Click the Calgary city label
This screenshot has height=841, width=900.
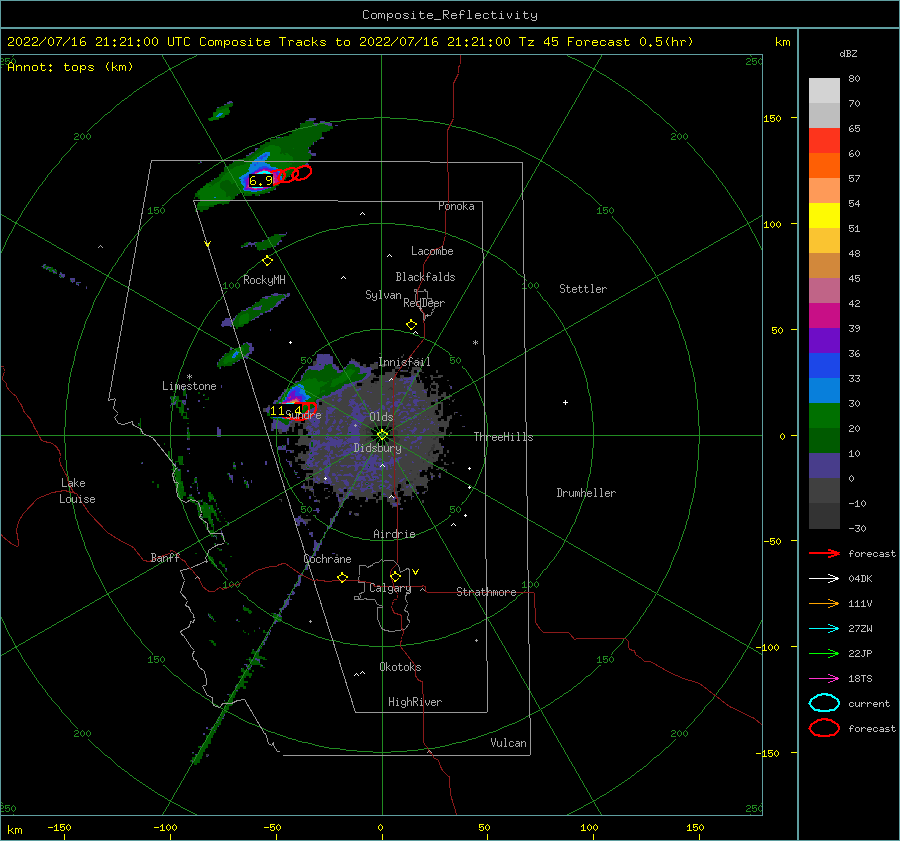coord(390,588)
